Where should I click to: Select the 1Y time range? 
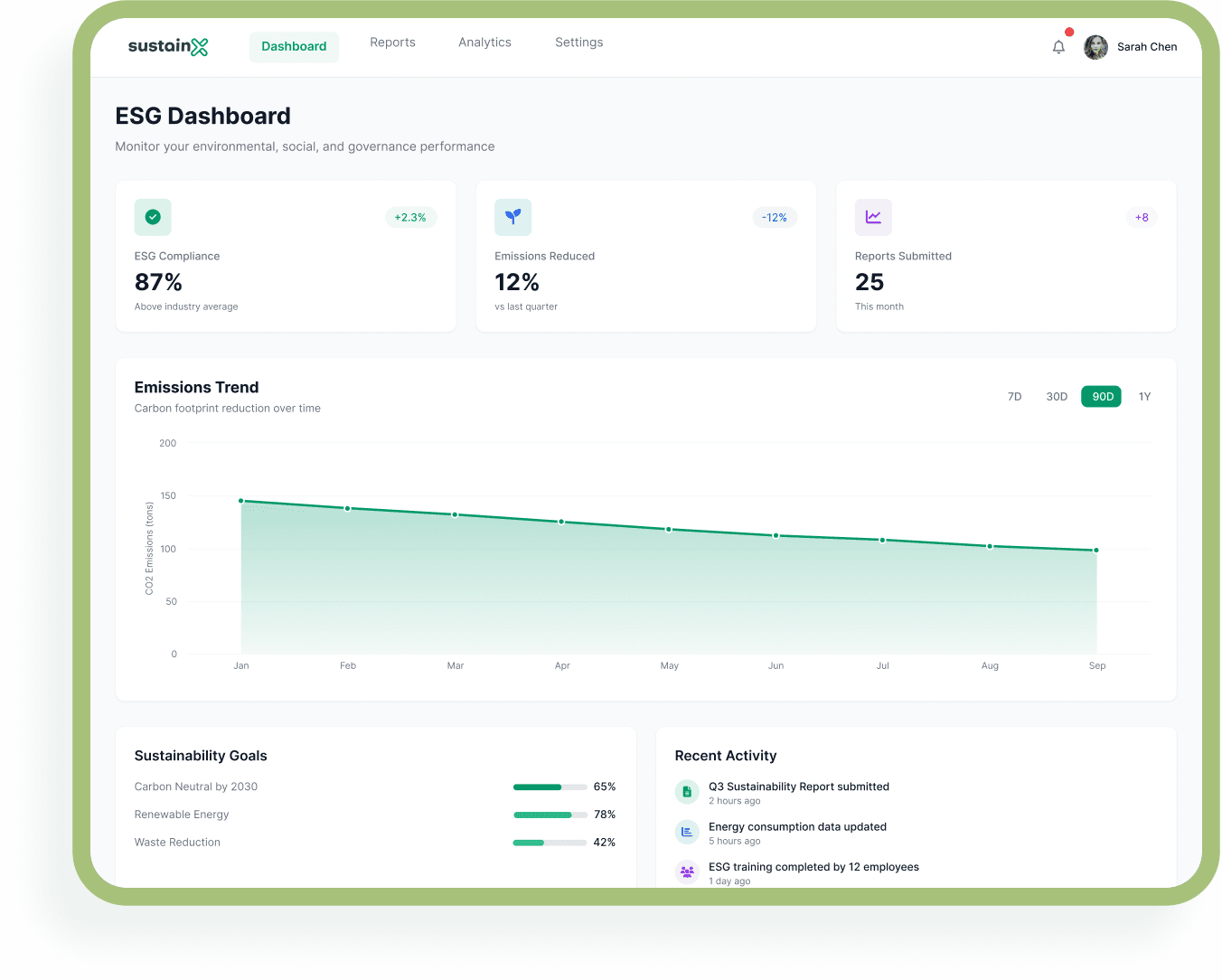point(1144,397)
